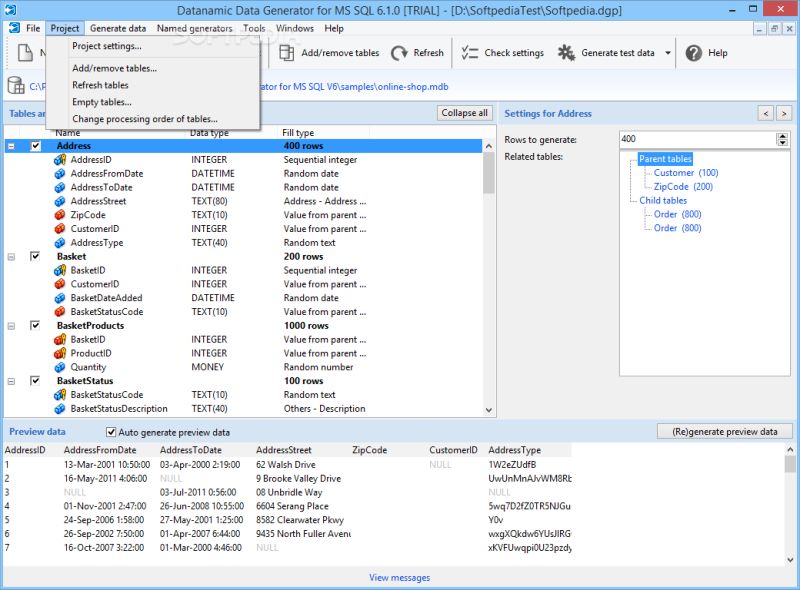
Task: Click the Generate test data toolbar icon
Action: [566, 54]
